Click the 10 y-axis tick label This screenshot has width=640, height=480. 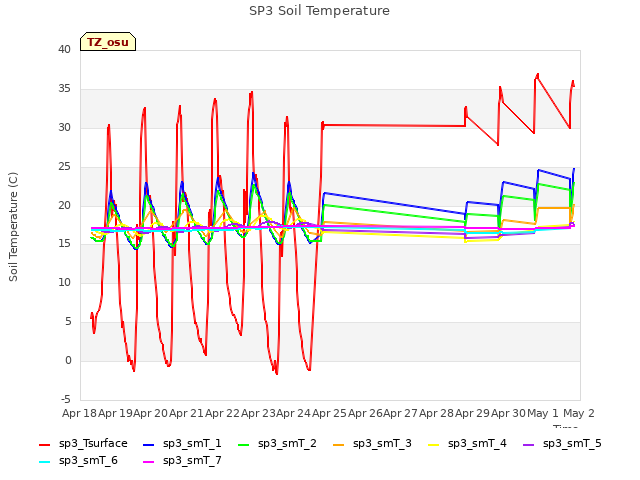[x=64, y=282]
